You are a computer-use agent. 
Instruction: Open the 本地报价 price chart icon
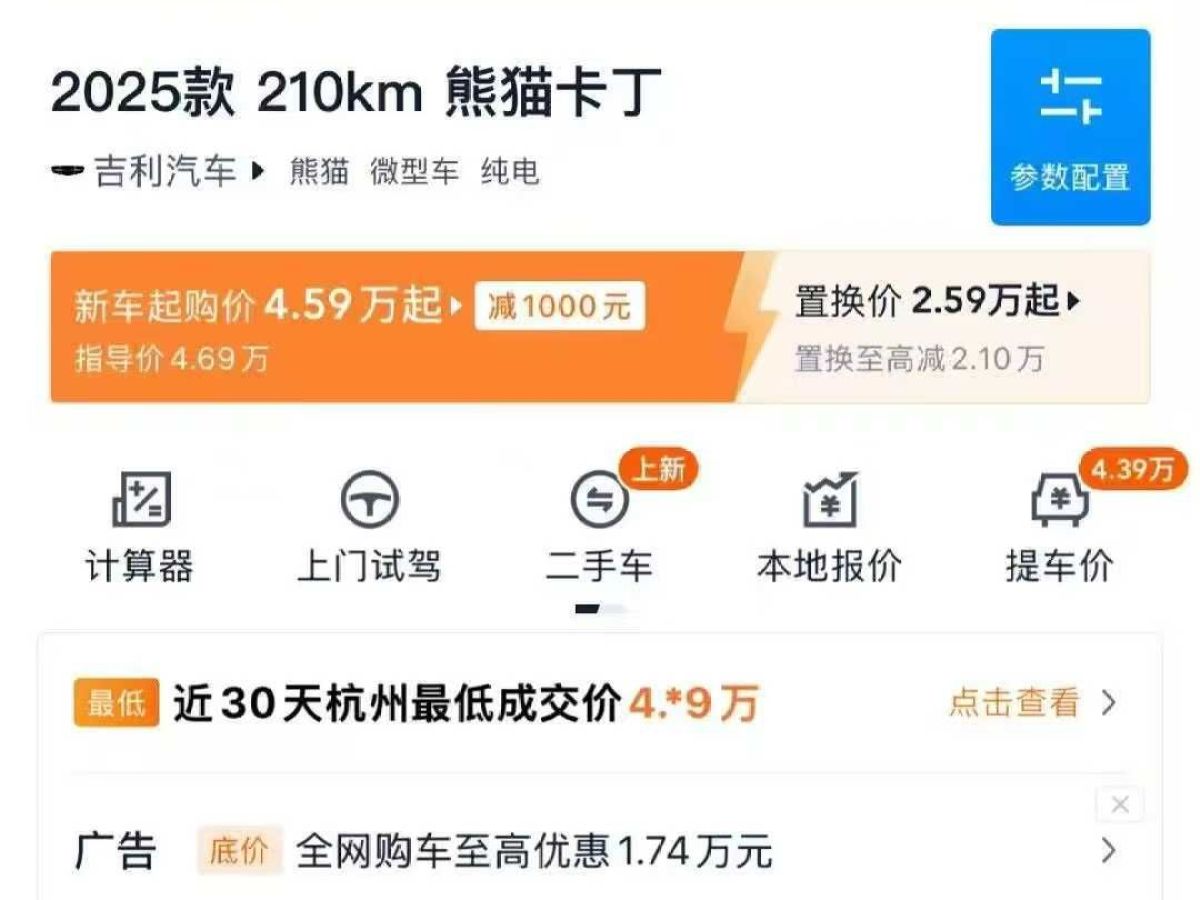click(830, 500)
